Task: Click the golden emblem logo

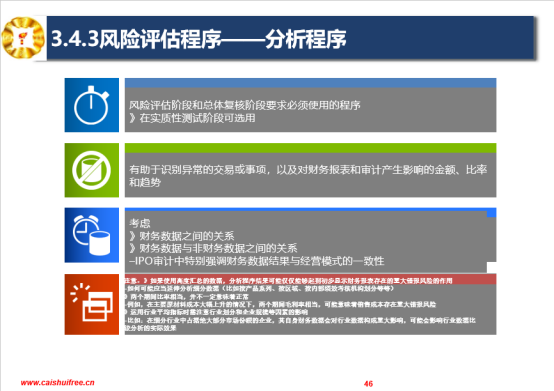Action: (23, 38)
